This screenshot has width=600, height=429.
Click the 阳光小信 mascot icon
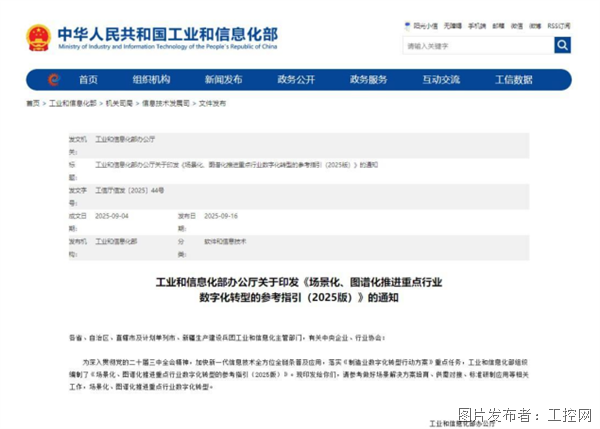click(x=407, y=26)
